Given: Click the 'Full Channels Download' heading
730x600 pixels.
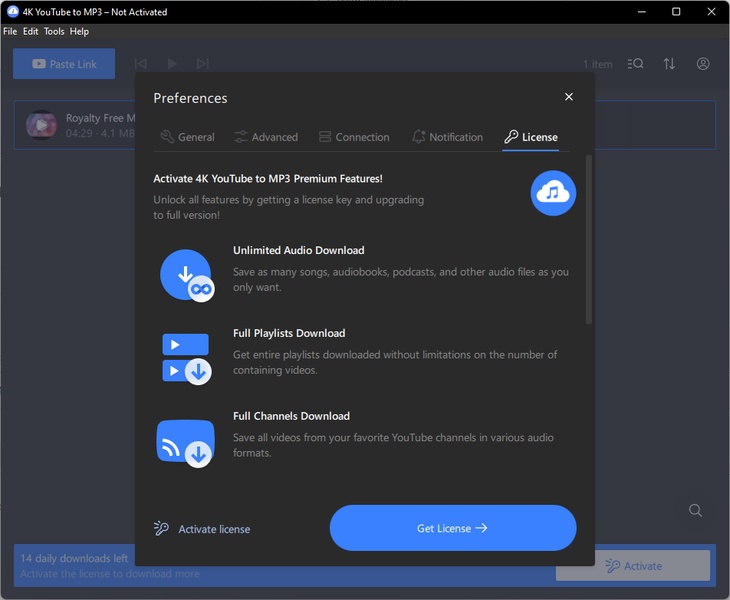Looking at the screenshot, I should click(291, 416).
